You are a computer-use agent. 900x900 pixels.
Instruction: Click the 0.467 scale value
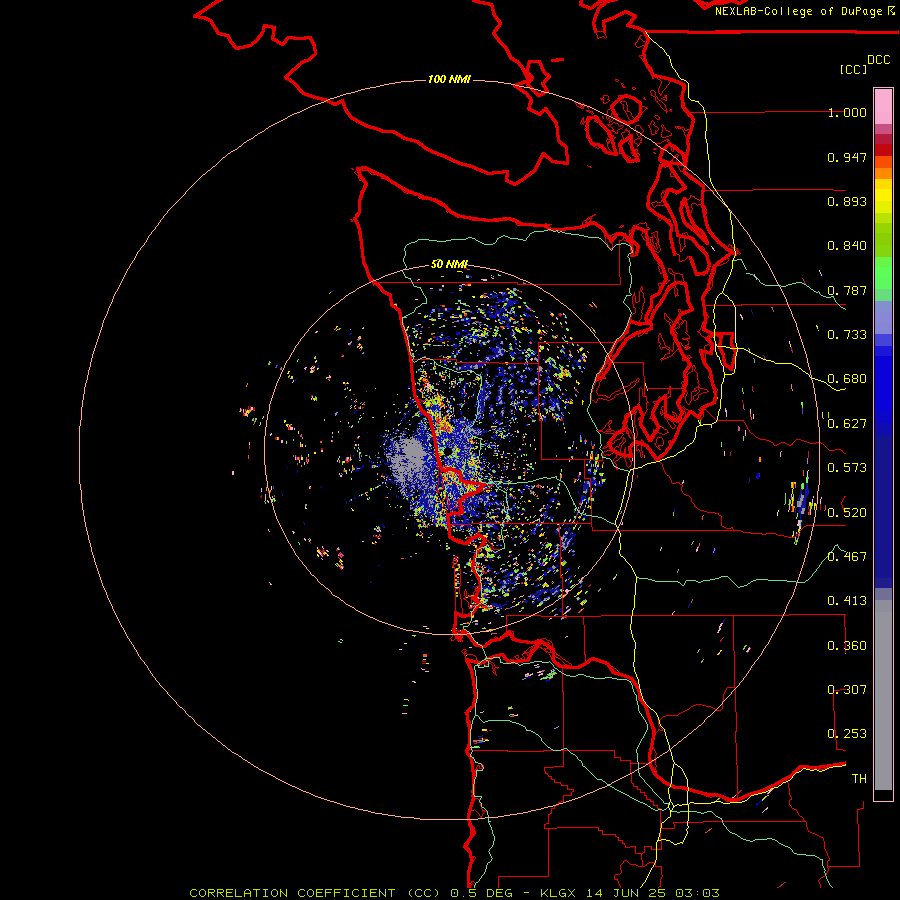click(847, 557)
